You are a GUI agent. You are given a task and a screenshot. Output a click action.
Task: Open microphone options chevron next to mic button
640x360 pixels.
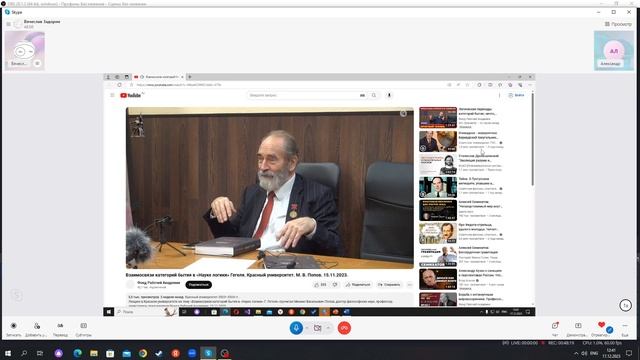tap(307, 328)
